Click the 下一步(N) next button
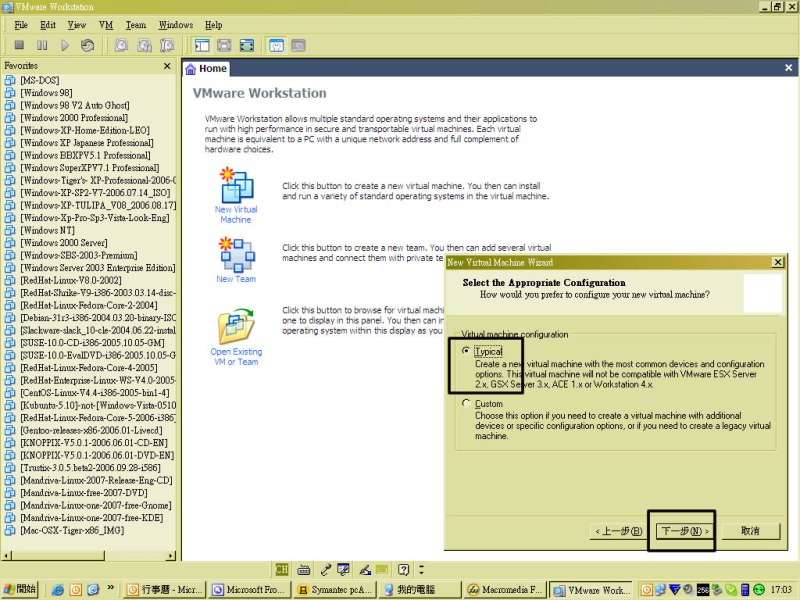The height and width of the screenshot is (600, 800). (685, 531)
